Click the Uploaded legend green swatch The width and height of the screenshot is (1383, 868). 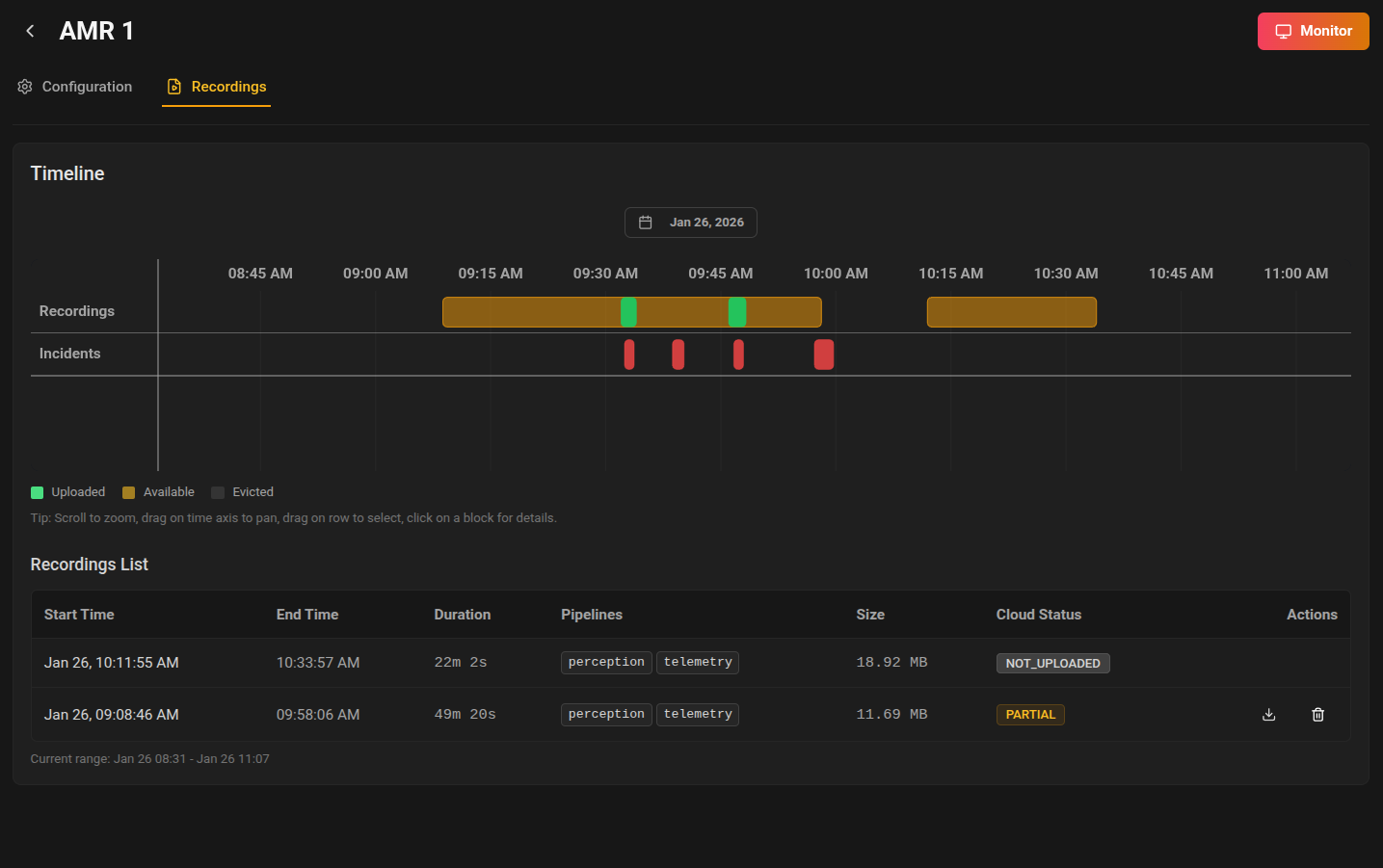(x=37, y=492)
